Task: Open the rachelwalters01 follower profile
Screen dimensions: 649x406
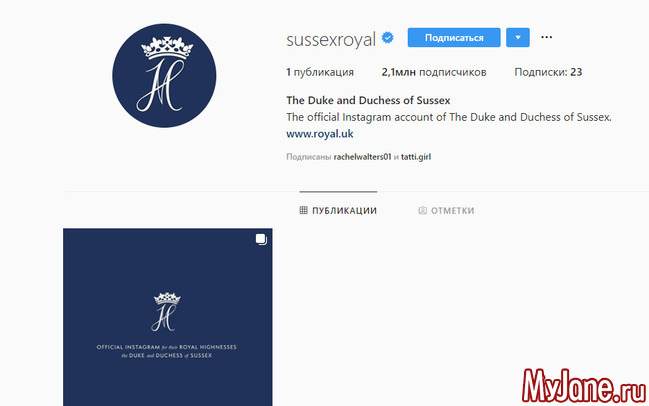Action: 362,157
